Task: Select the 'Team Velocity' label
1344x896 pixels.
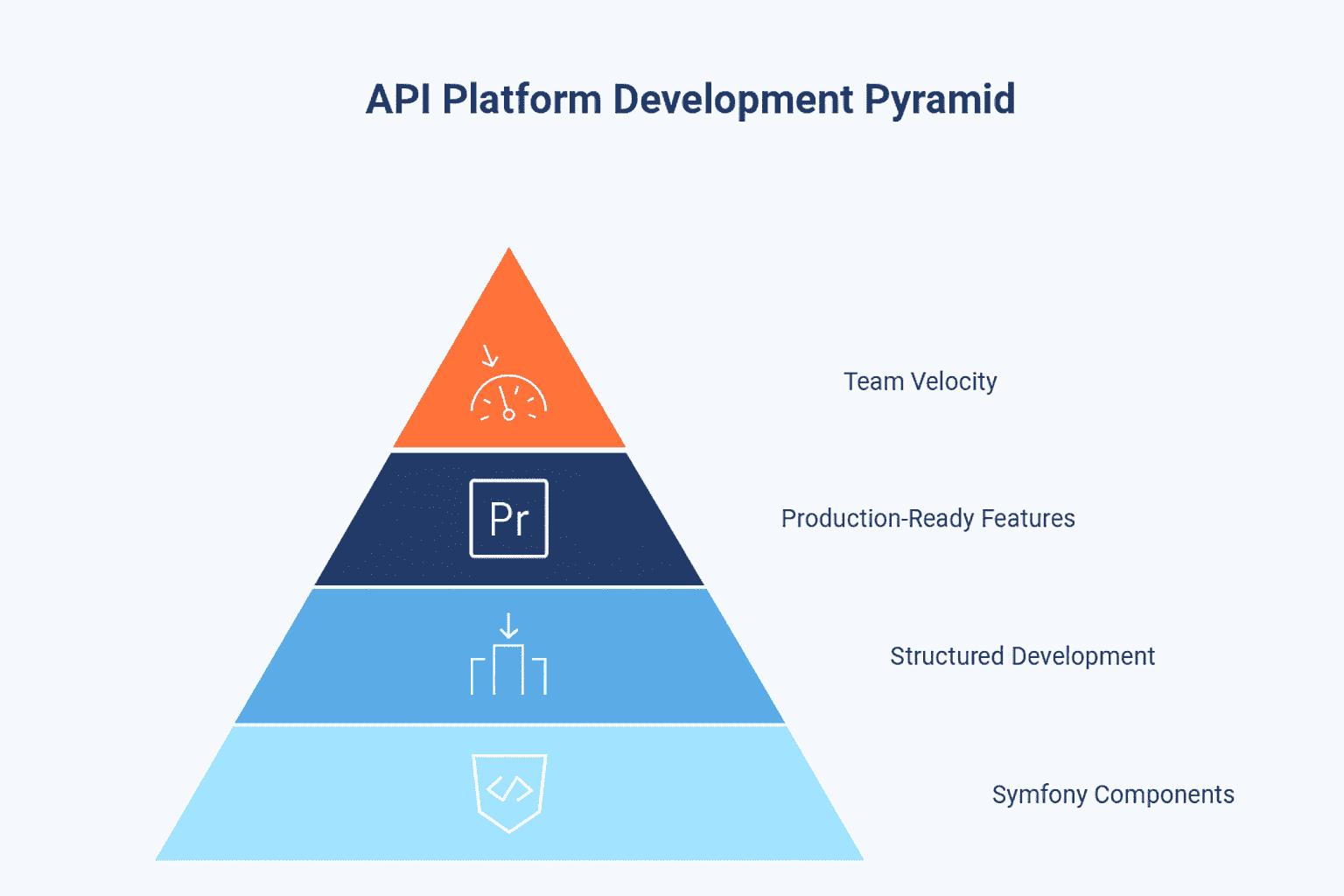Action: pyautogui.click(x=920, y=381)
